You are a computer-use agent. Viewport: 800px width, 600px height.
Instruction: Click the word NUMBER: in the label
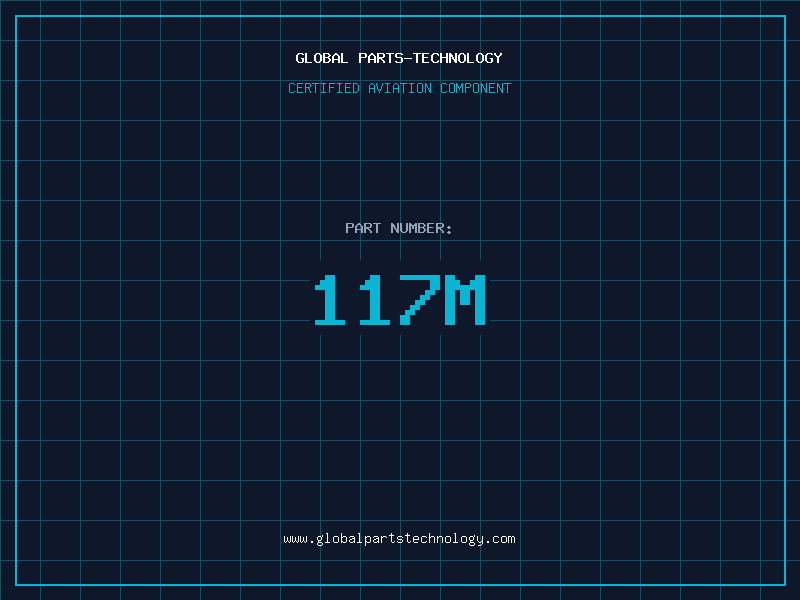click(421, 228)
